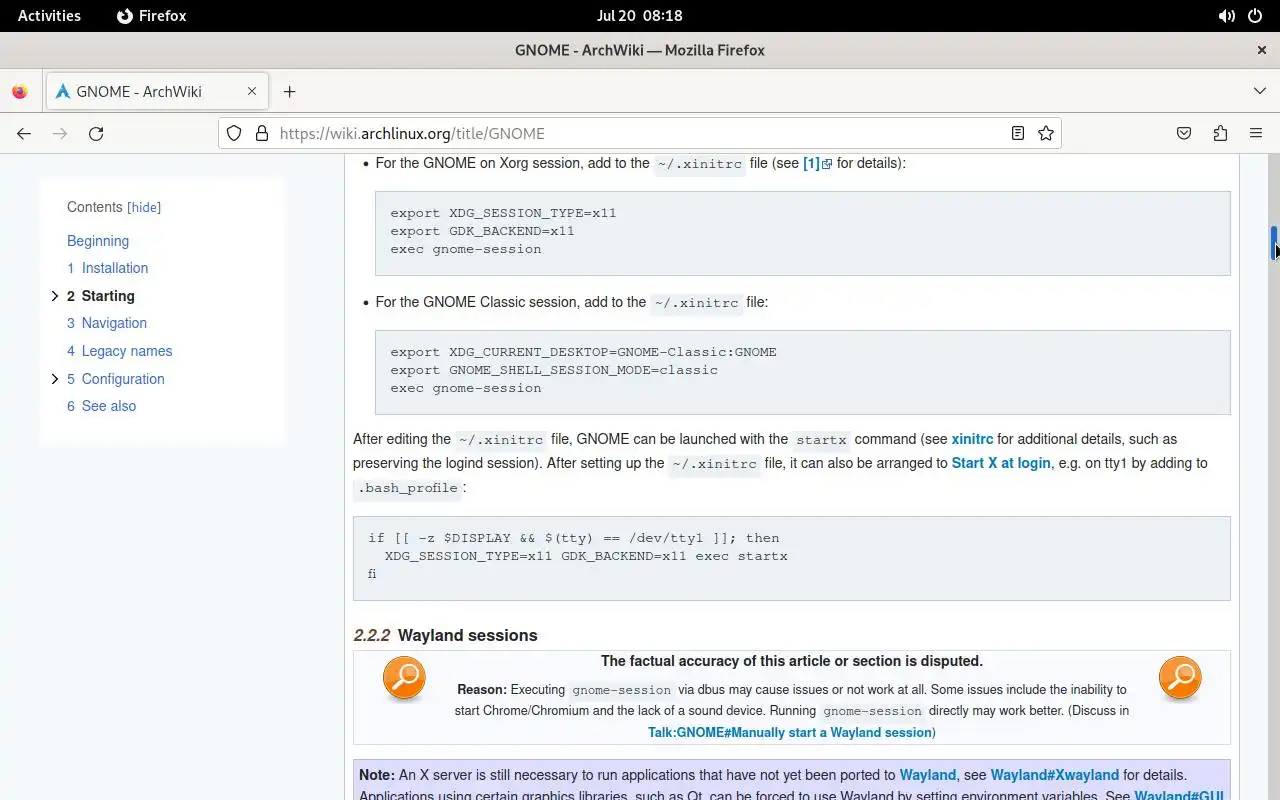
Task: Click the forward navigation arrow
Action: click(x=60, y=133)
